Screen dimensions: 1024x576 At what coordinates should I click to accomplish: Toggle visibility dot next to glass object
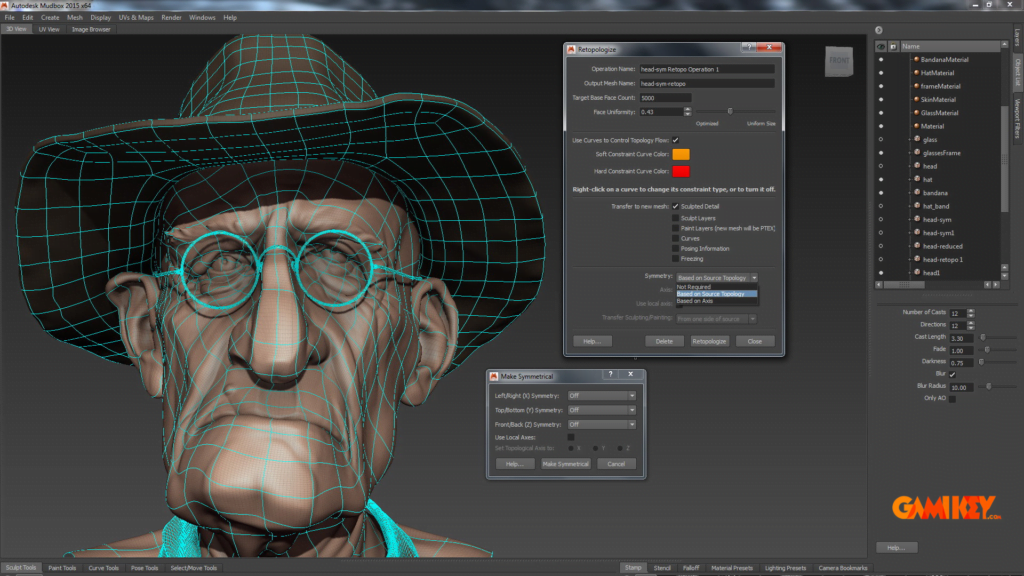point(880,139)
